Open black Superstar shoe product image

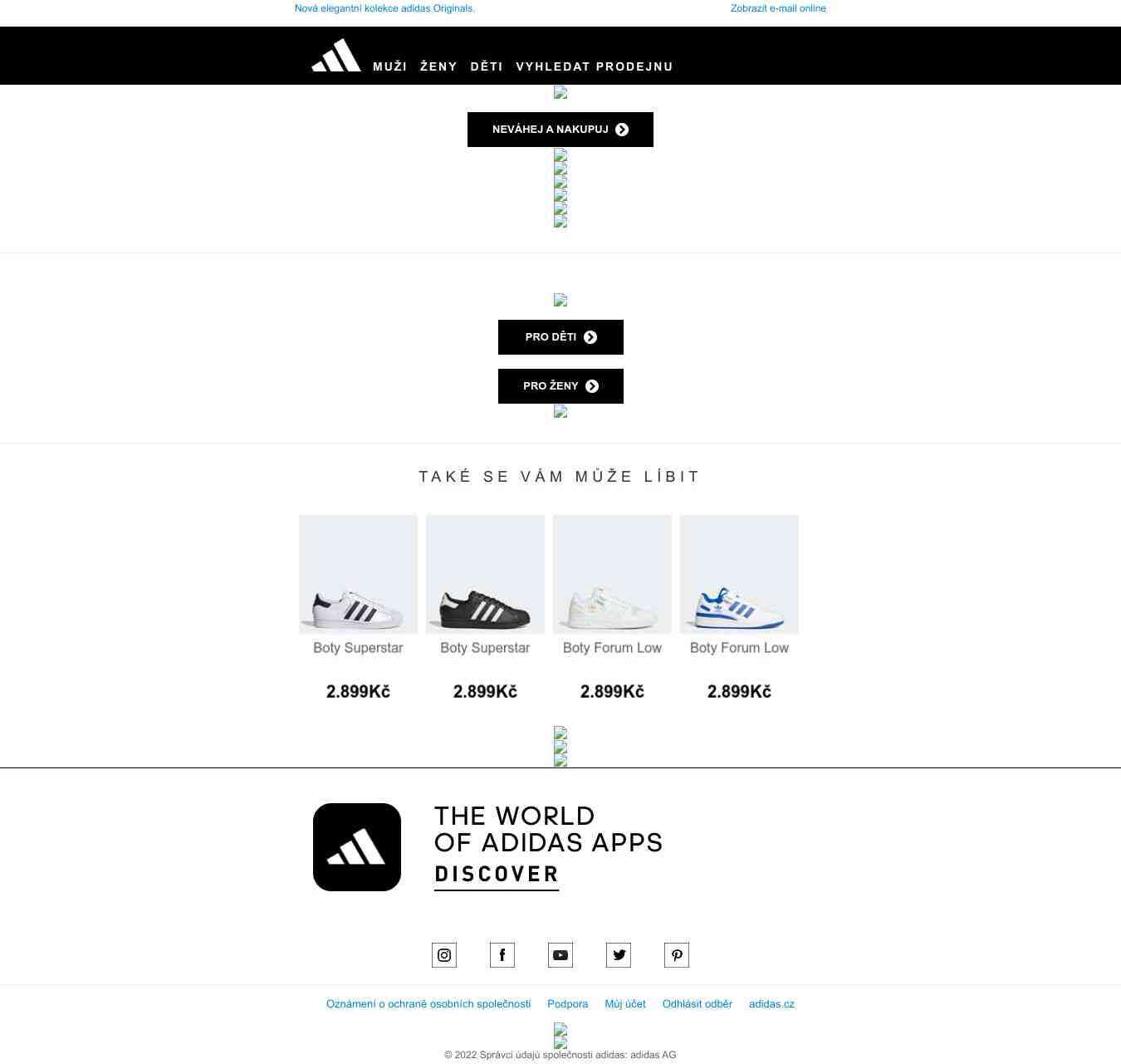point(485,574)
